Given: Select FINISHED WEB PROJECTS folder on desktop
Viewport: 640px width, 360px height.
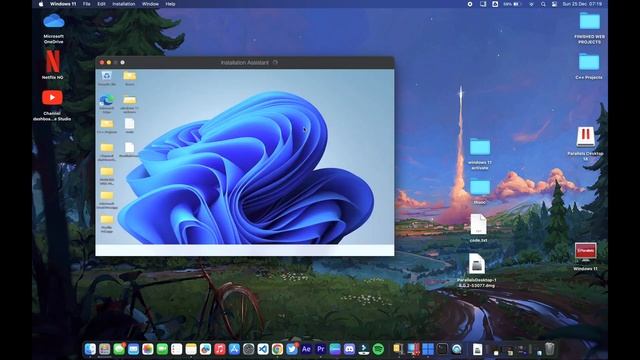Looking at the screenshot, I should tap(589, 28).
